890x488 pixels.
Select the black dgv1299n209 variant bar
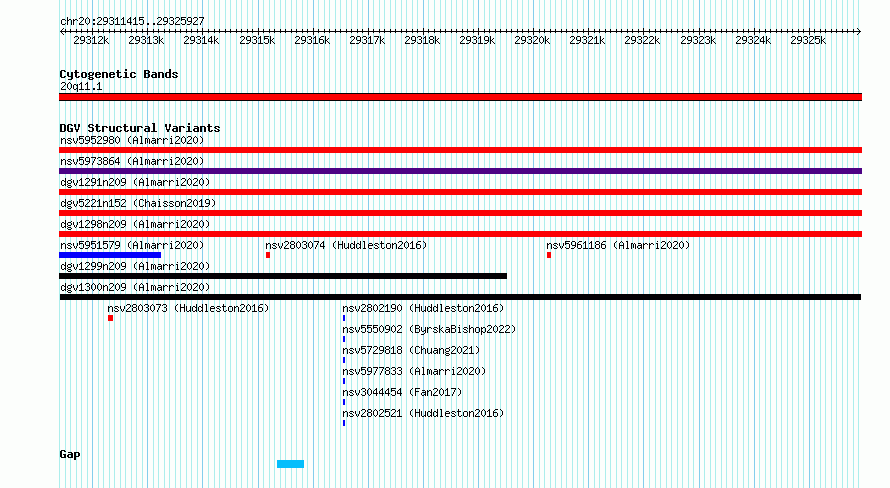coord(283,276)
